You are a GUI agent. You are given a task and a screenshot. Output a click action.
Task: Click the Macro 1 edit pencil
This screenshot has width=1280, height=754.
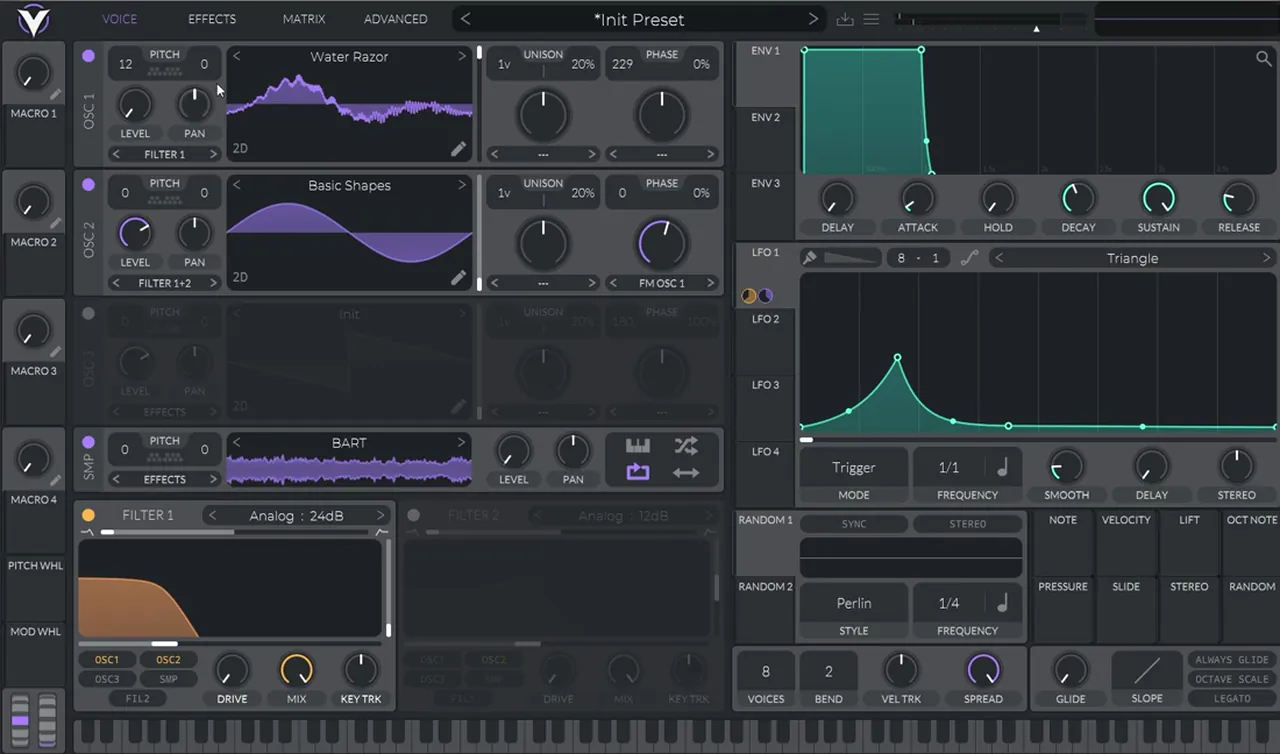click(x=56, y=94)
